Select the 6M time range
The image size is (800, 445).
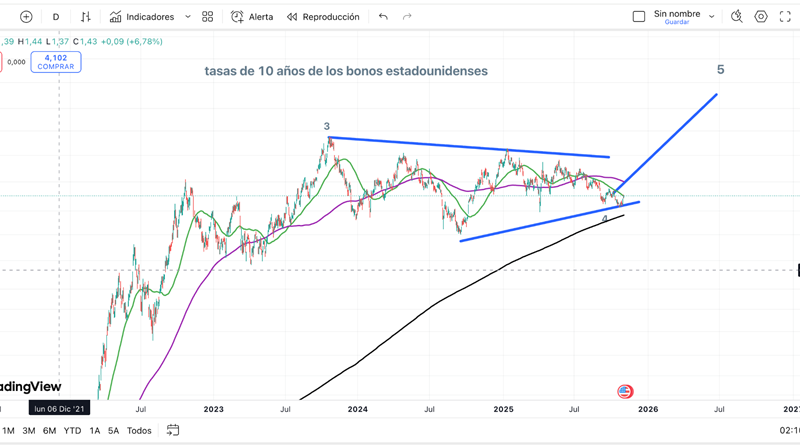click(49, 431)
